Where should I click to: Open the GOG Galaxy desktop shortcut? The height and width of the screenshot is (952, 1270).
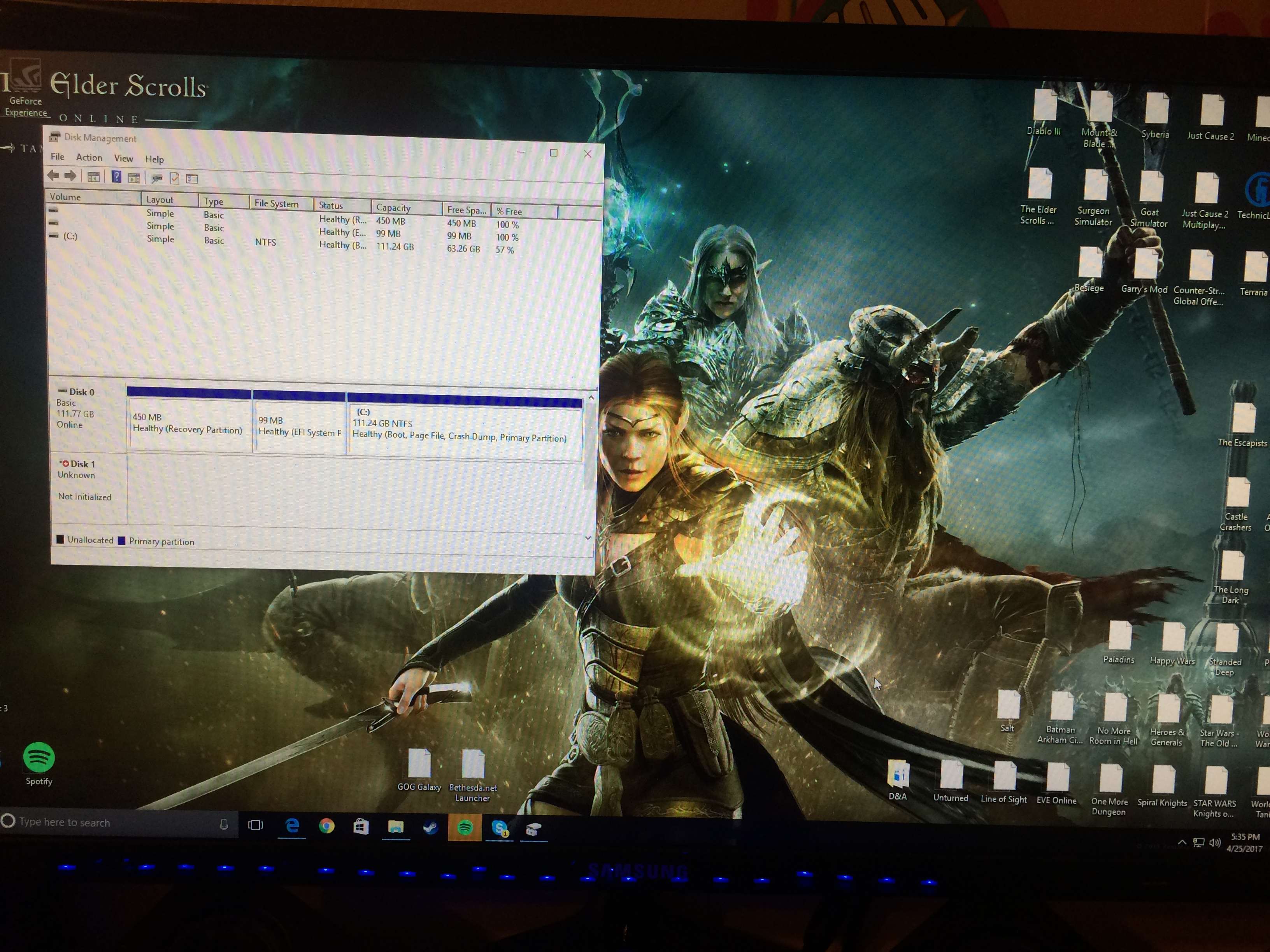click(419, 771)
